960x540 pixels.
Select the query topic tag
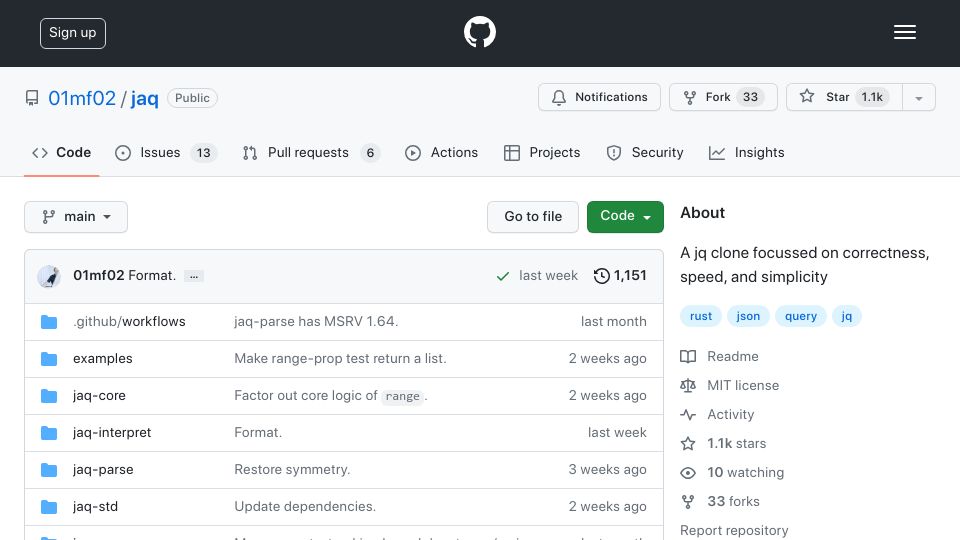(801, 316)
